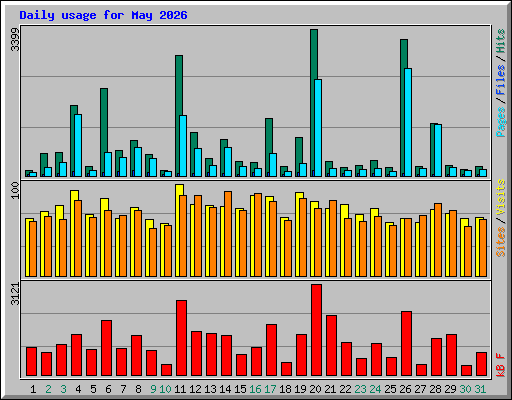Click the Hits legend label

coord(500,41)
